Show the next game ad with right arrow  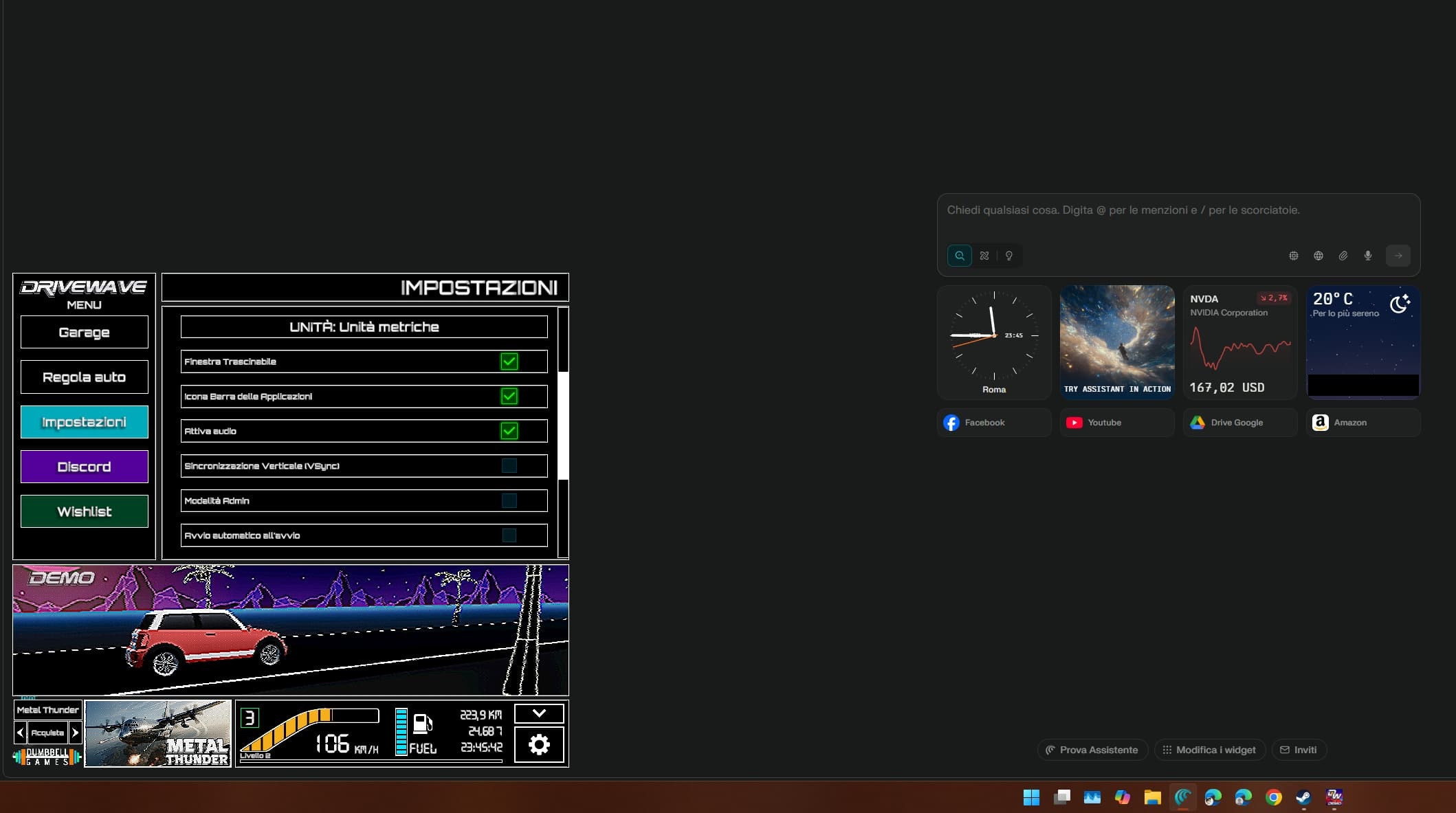pos(75,733)
